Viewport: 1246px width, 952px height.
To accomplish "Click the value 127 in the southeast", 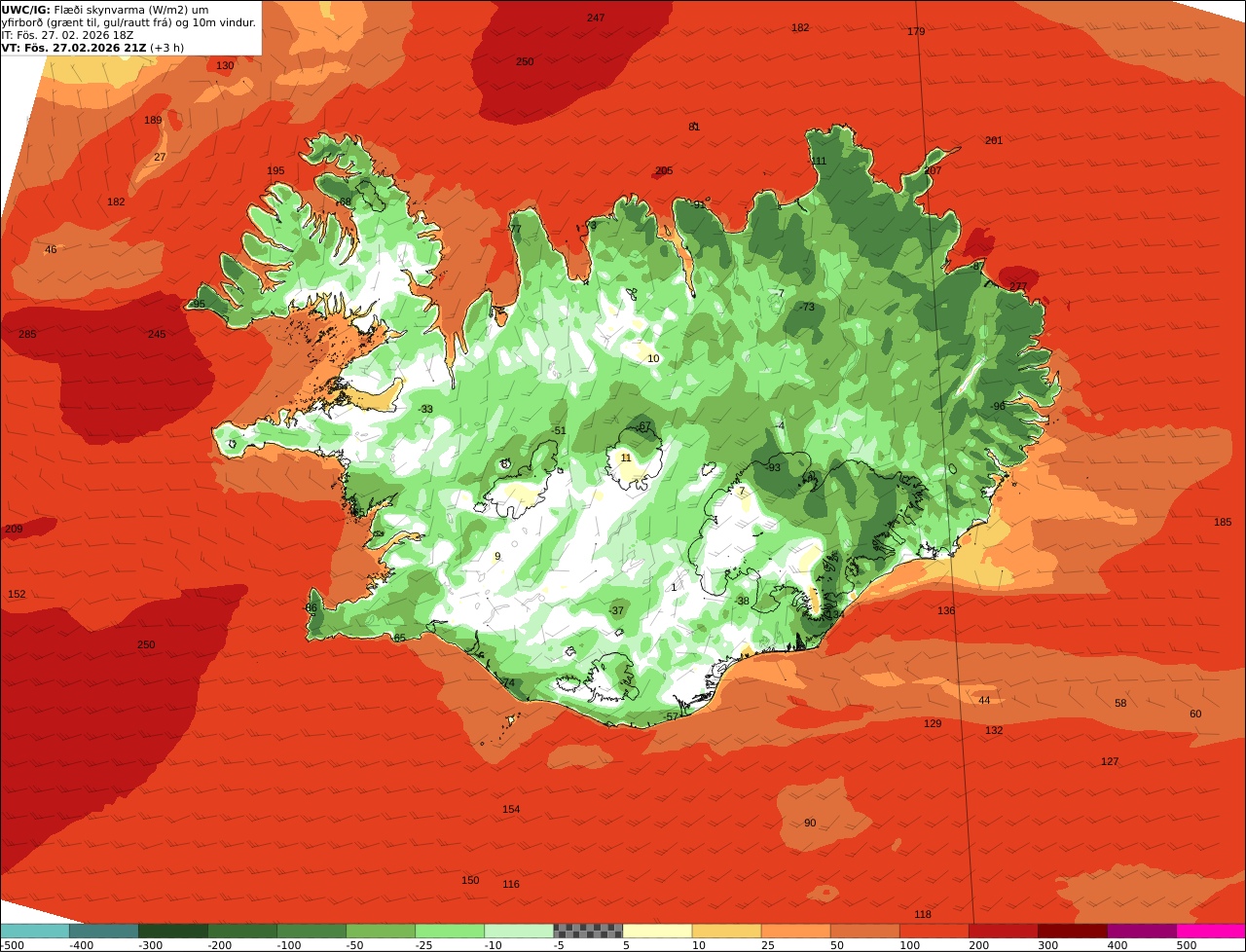I will coord(1110,761).
